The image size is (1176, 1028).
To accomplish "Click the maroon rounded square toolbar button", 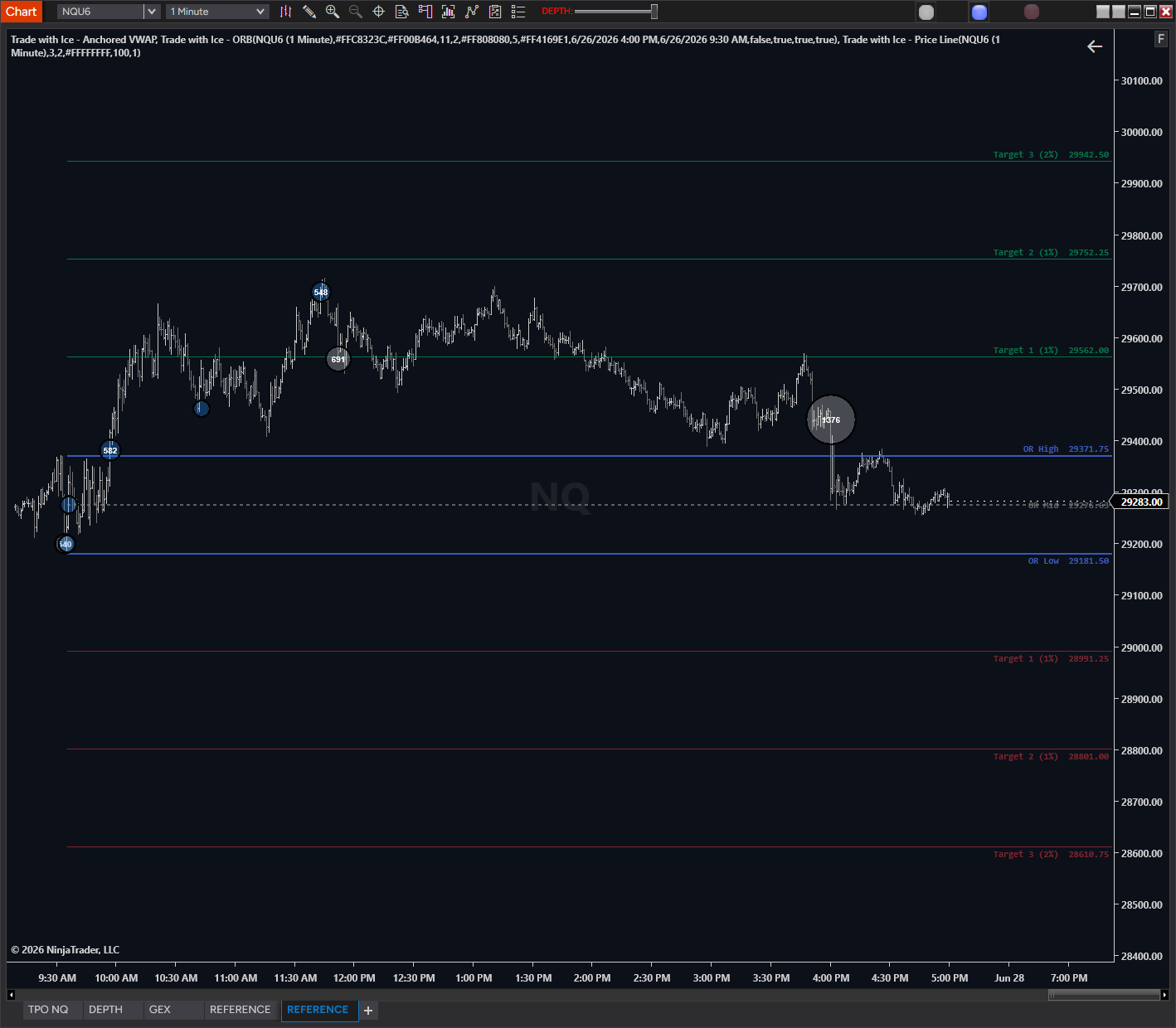I will pyautogui.click(x=1032, y=12).
